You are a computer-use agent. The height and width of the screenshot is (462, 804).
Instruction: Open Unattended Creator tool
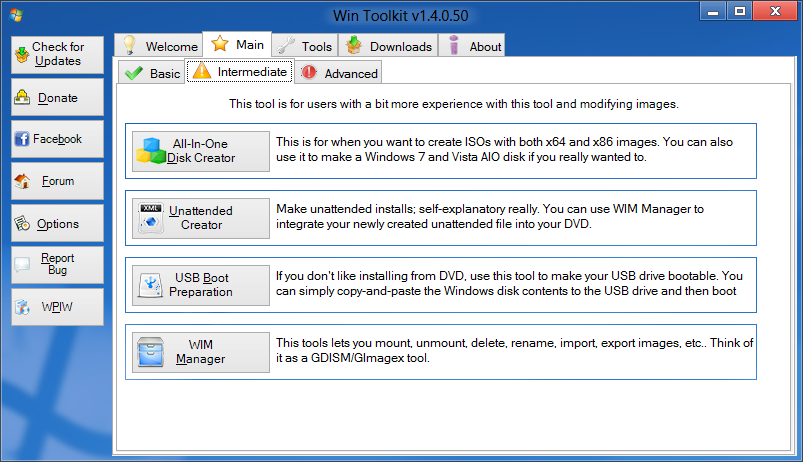click(201, 218)
